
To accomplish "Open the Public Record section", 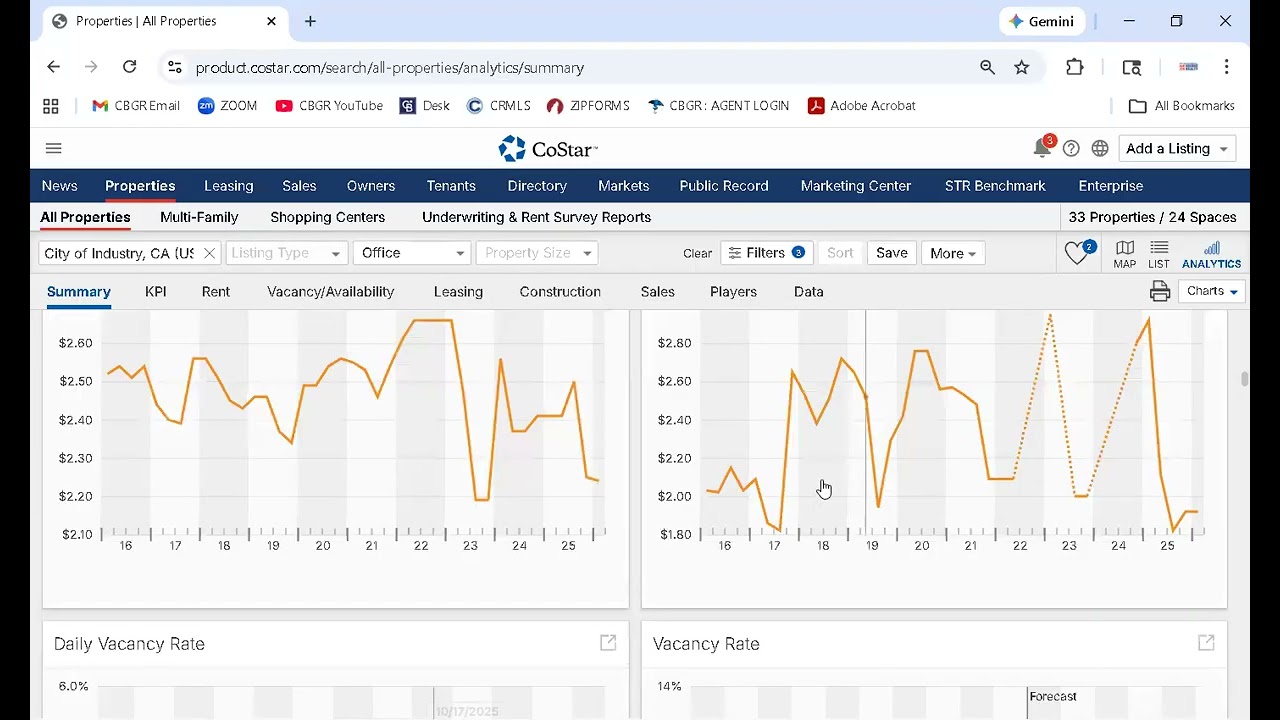I will coord(724,186).
